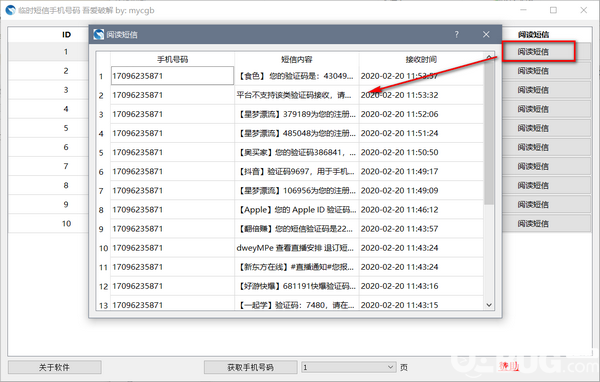The height and width of the screenshot is (382, 600).
Task: Minimize the main application window
Action: tap(523, 10)
